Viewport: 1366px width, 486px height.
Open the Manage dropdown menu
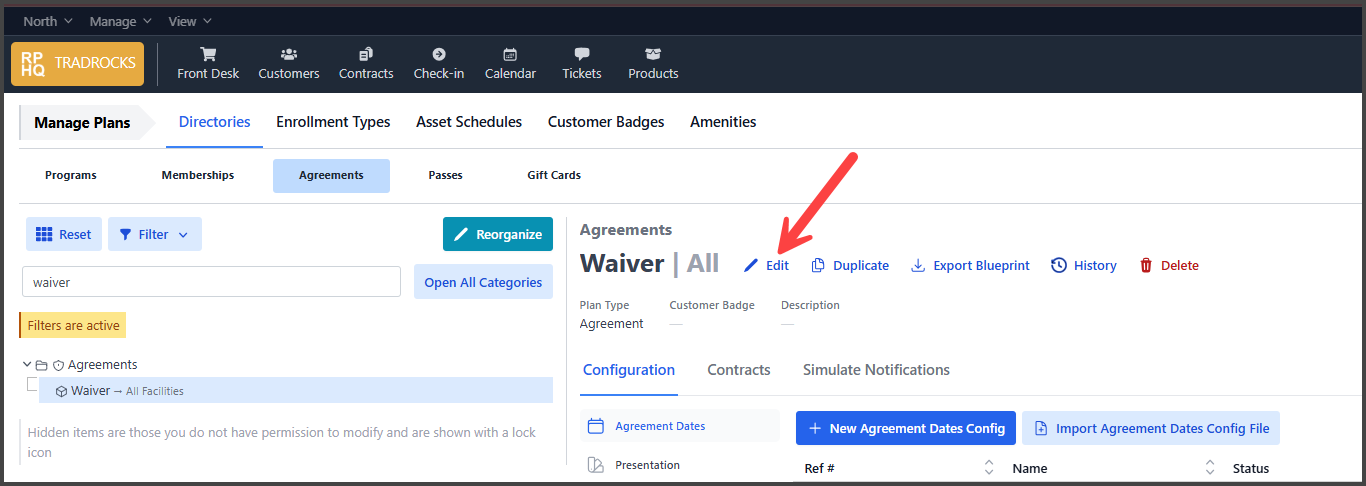click(x=120, y=21)
